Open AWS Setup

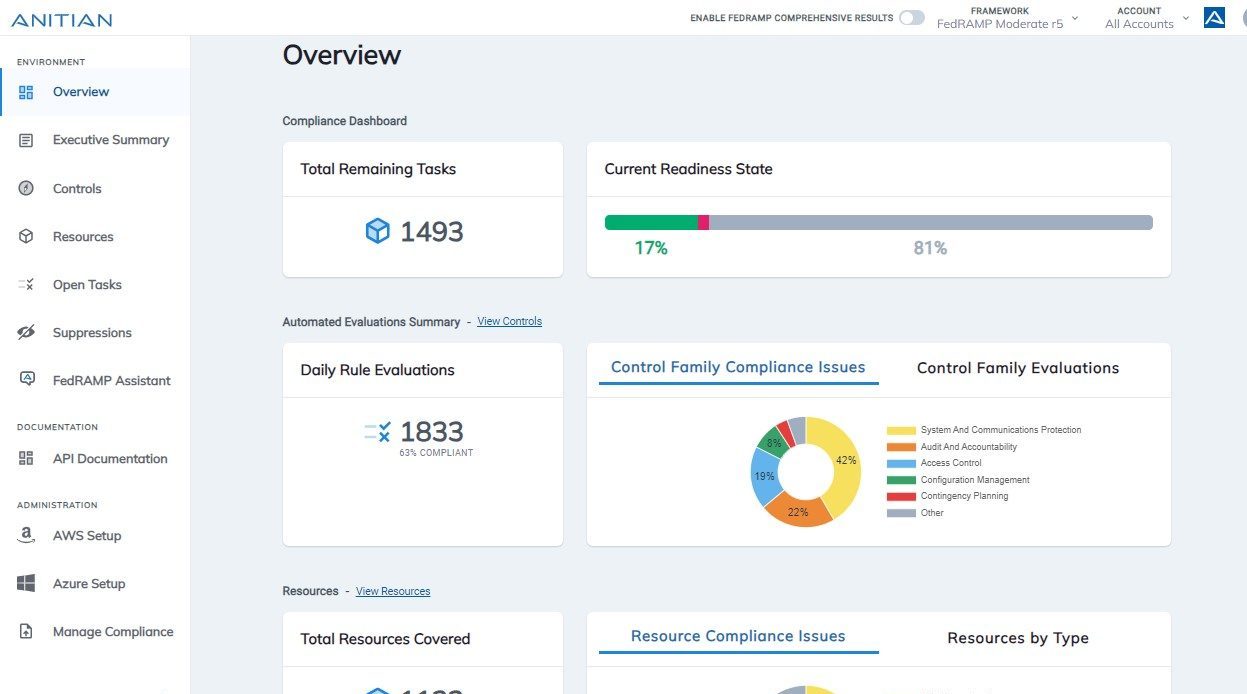pos(95,536)
